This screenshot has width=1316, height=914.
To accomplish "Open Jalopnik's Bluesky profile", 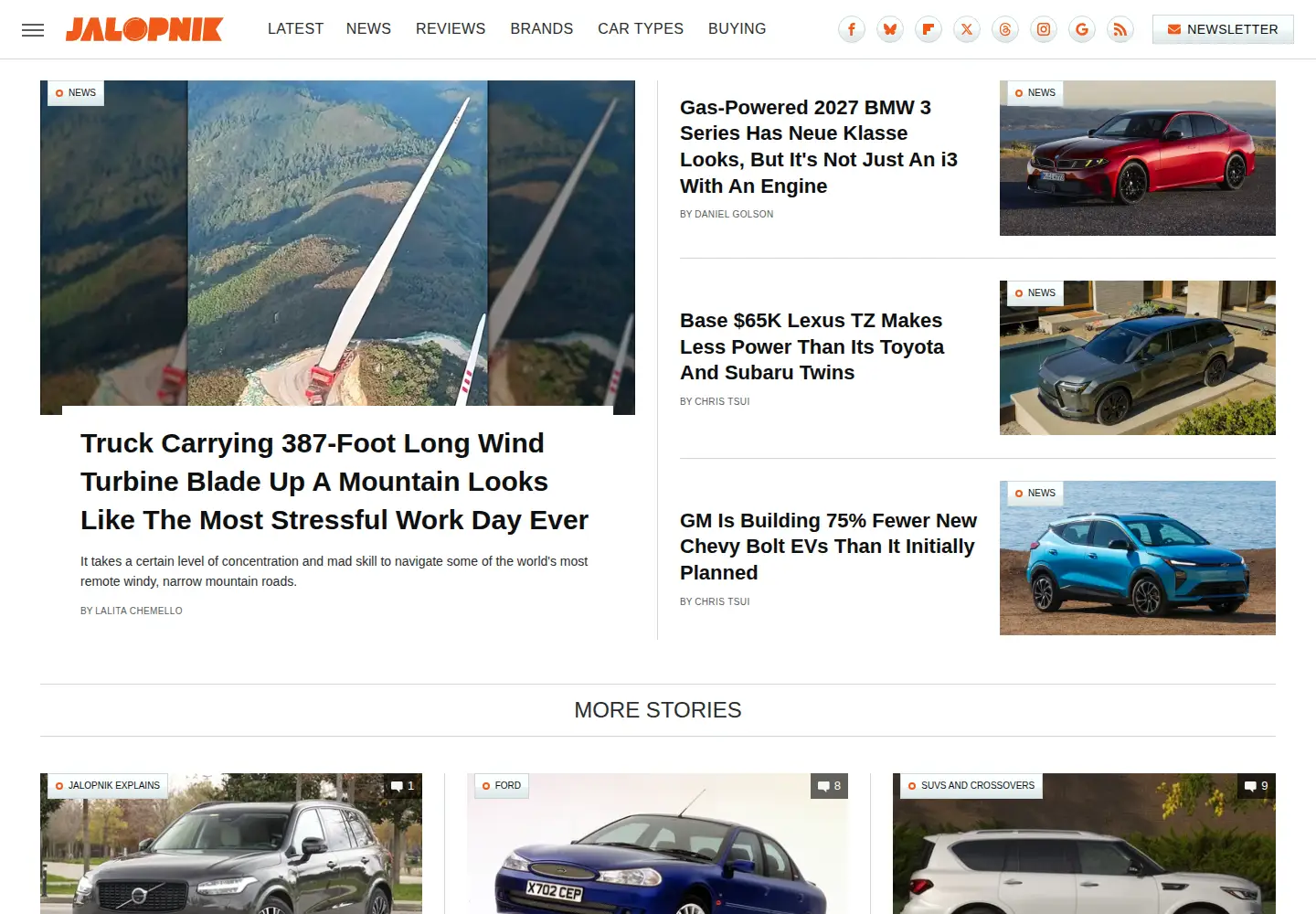I will (890, 29).
